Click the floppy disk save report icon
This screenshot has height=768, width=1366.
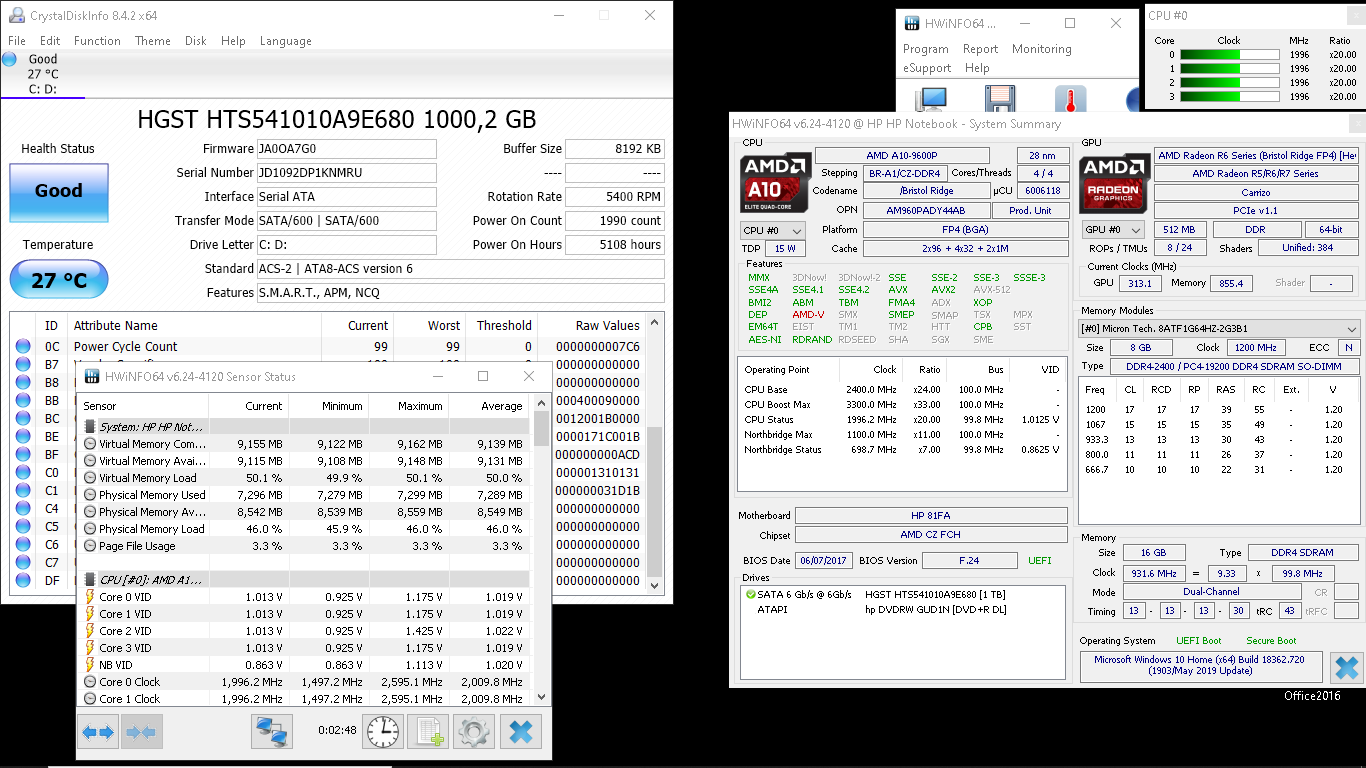click(1000, 100)
